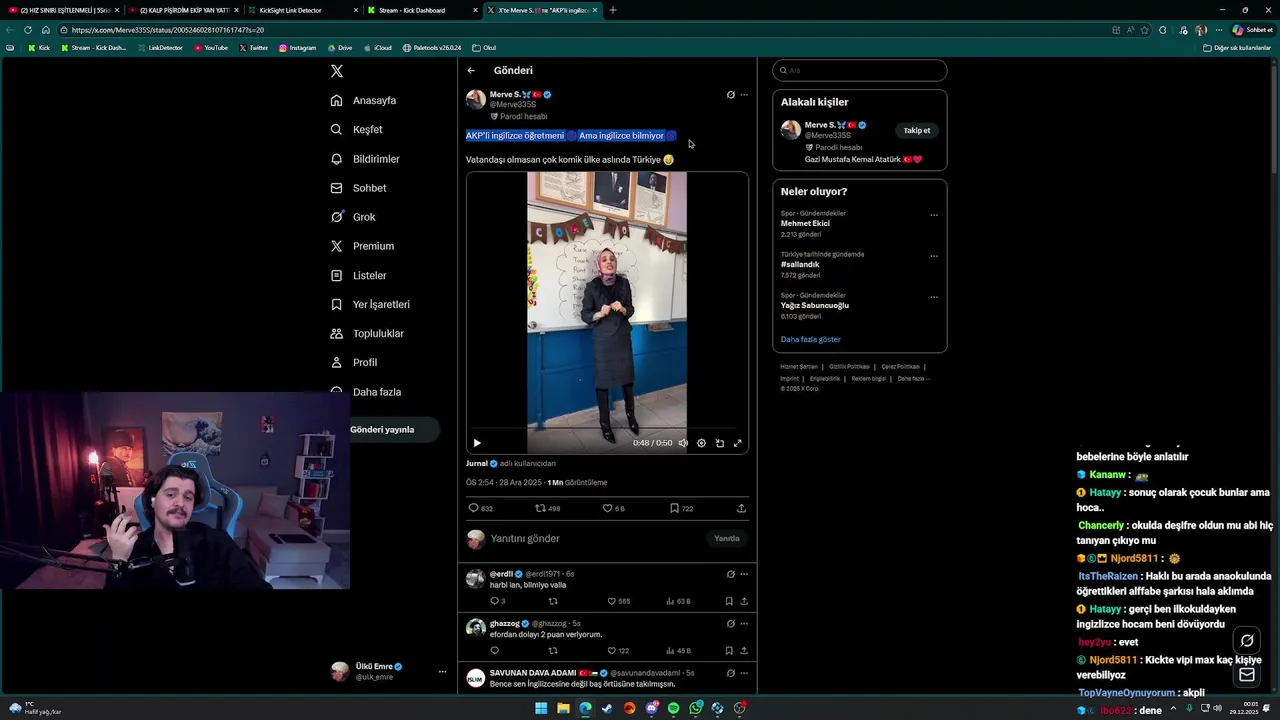Click Takip et to follow Merve S.
The width and height of the screenshot is (1280, 720).
pyautogui.click(x=917, y=130)
